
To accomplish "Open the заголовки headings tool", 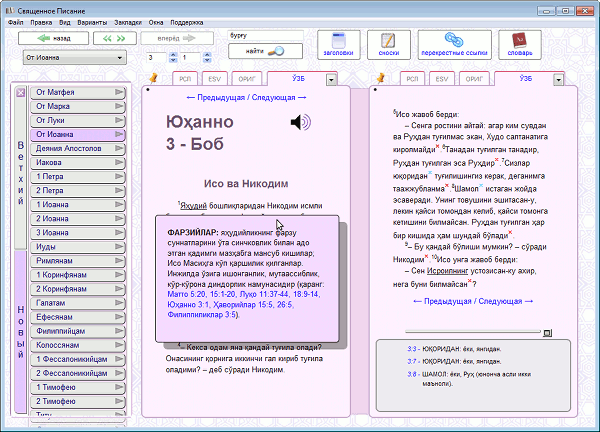I will 338,45.
